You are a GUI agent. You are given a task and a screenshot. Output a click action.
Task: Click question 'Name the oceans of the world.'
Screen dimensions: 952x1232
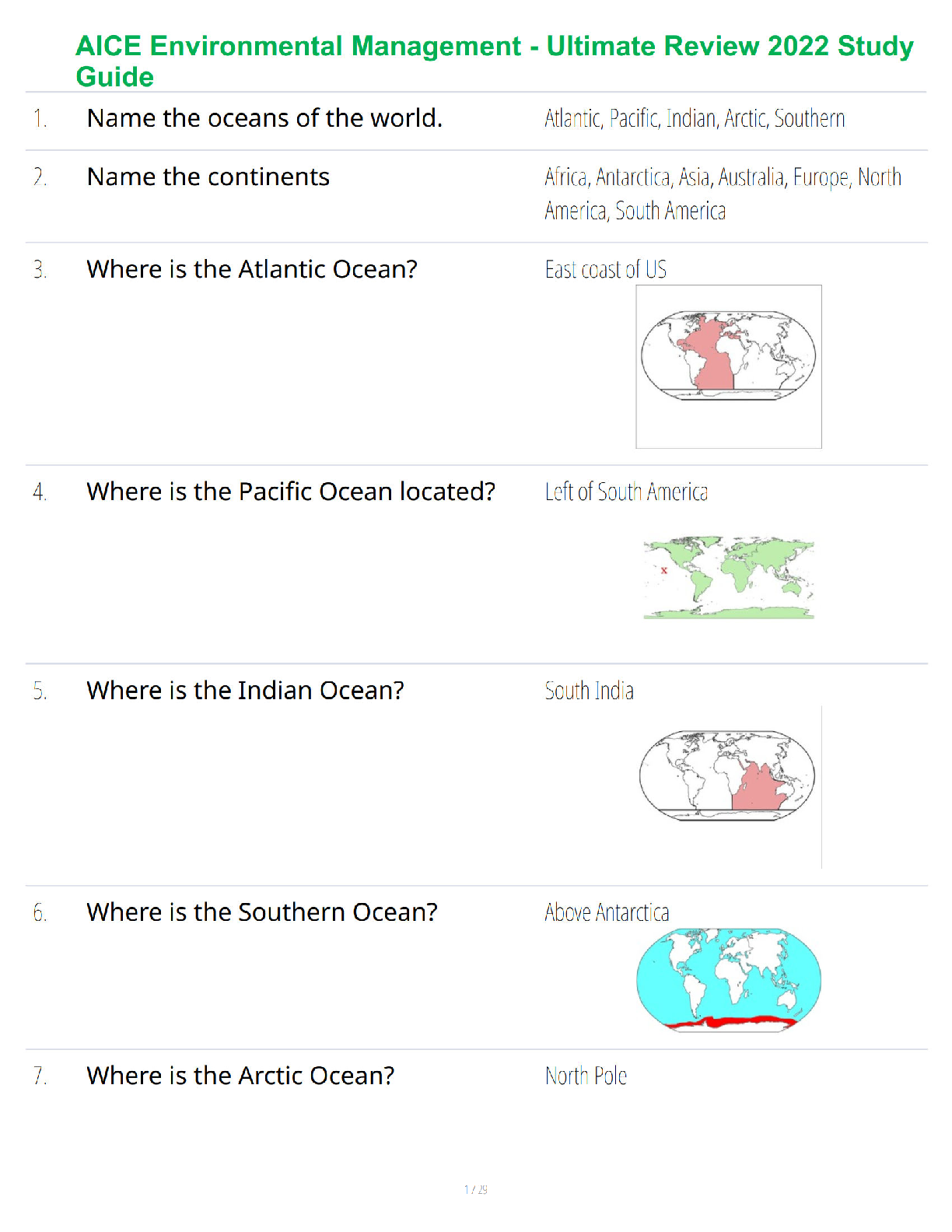coord(264,118)
